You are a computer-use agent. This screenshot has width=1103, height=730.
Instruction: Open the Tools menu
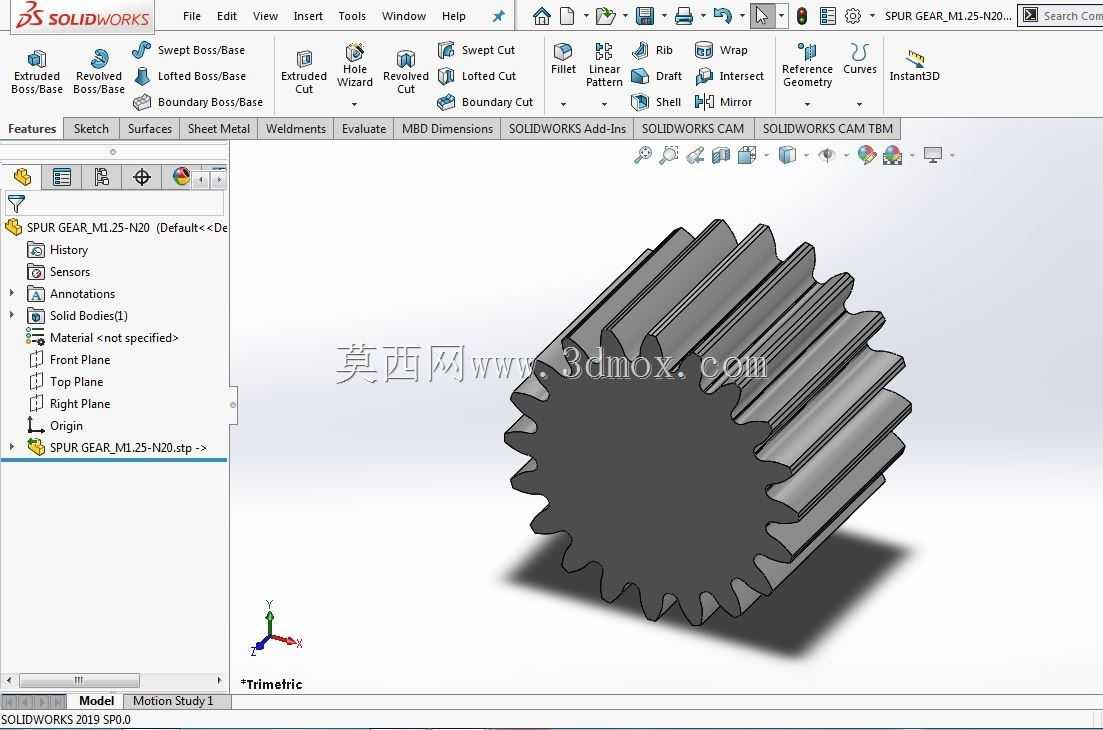352,15
